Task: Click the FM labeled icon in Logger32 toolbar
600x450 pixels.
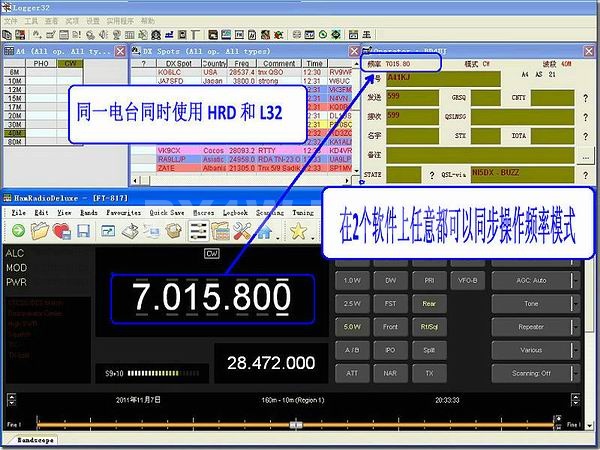Action: 239,35
